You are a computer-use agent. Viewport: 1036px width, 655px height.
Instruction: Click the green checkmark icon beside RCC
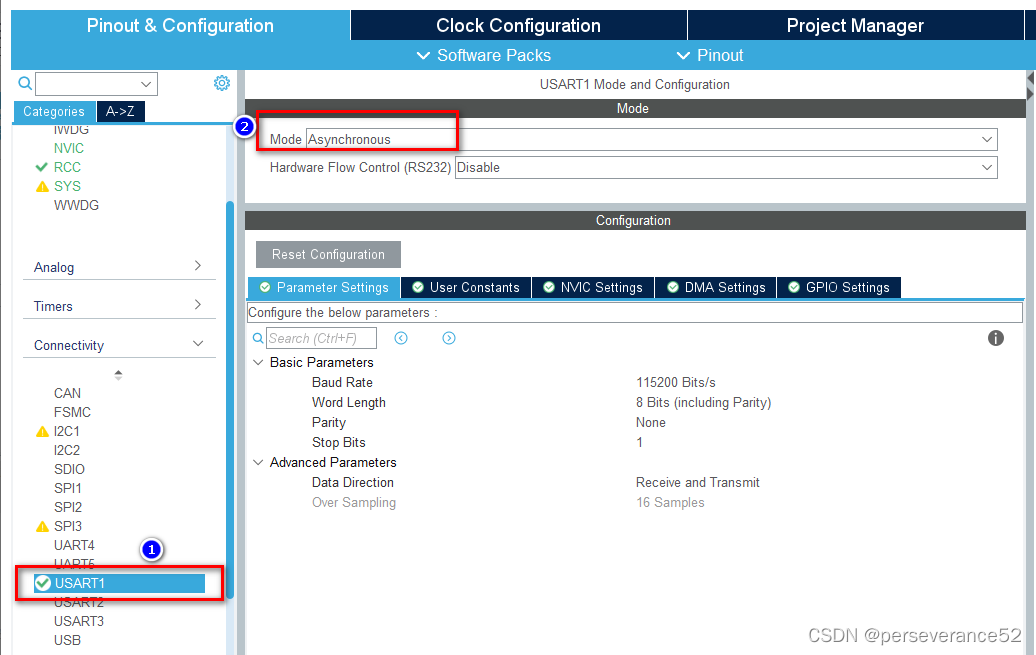[42, 167]
